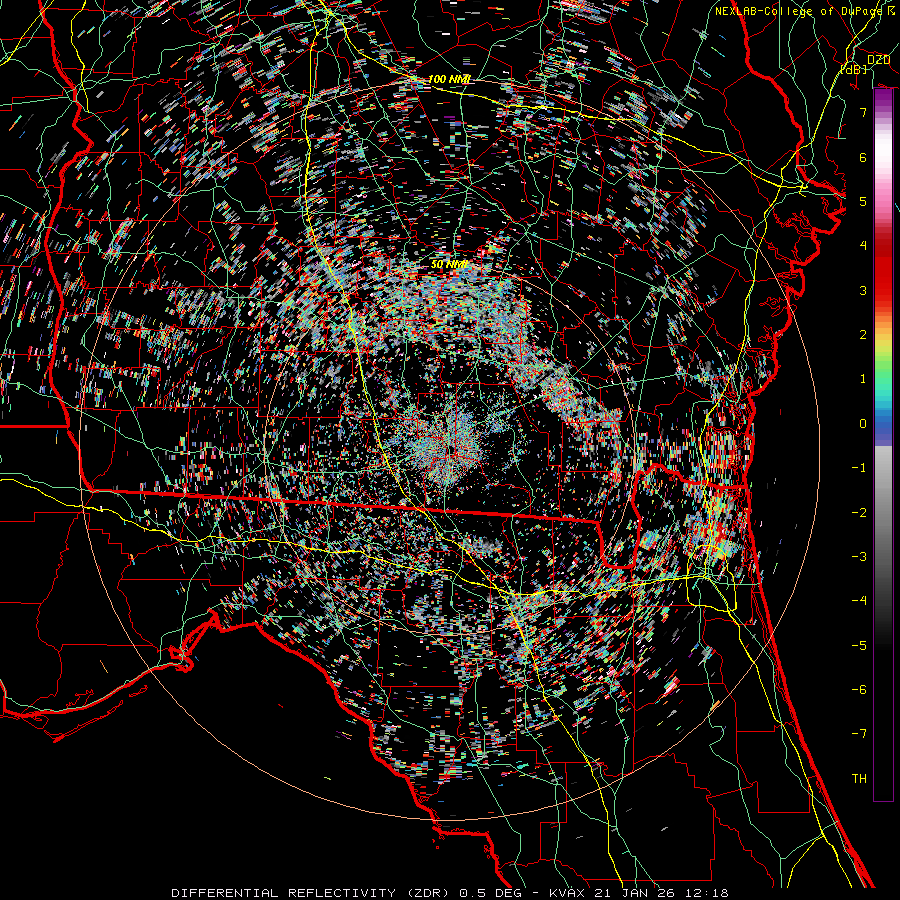900x900 pixels.
Task: Click the Differential Reflectivity caption at bottom
Action: tap(450, 893)
